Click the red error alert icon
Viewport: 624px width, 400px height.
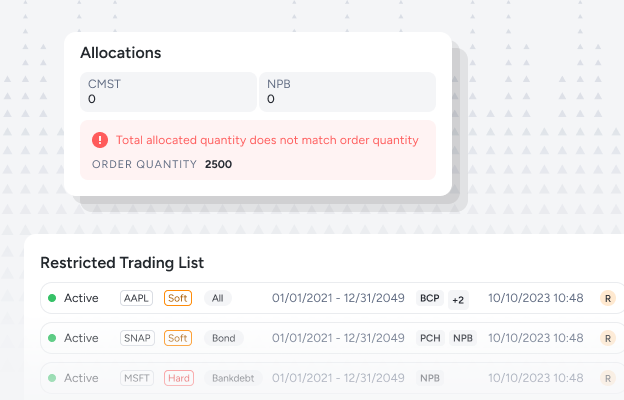click(x=100, y=140)
